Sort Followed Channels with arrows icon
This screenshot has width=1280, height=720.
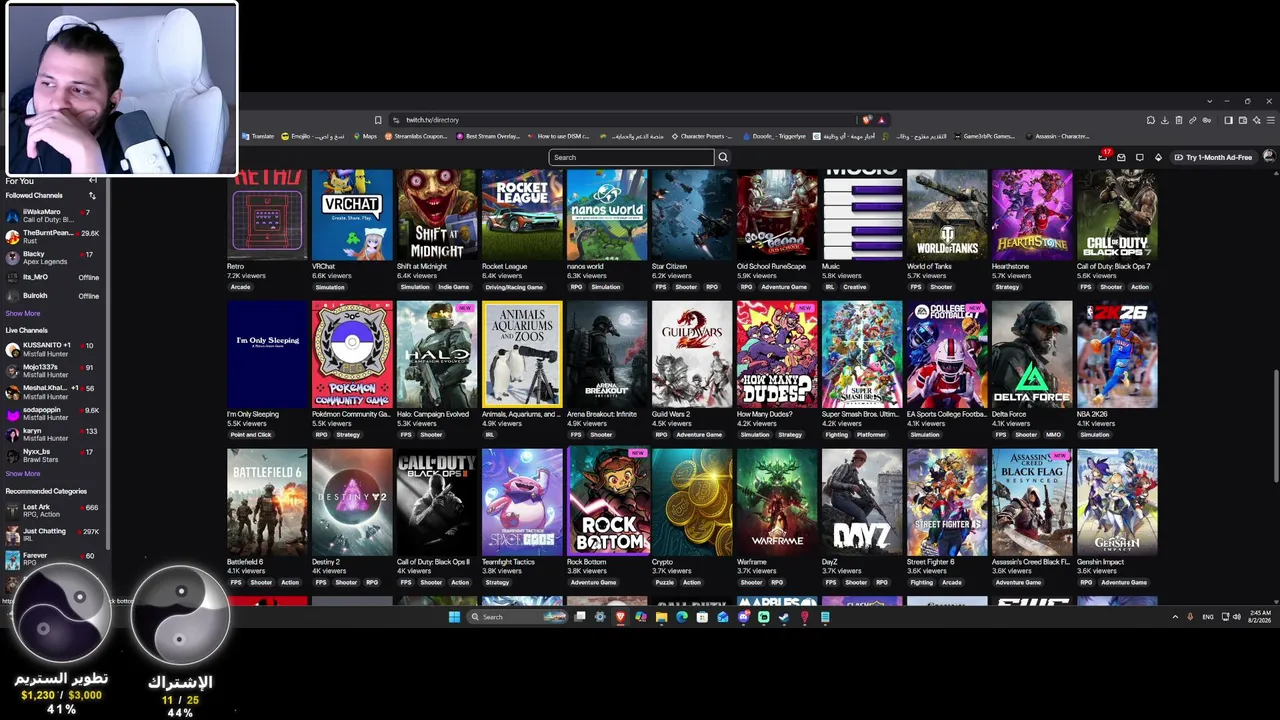(93, 196)
